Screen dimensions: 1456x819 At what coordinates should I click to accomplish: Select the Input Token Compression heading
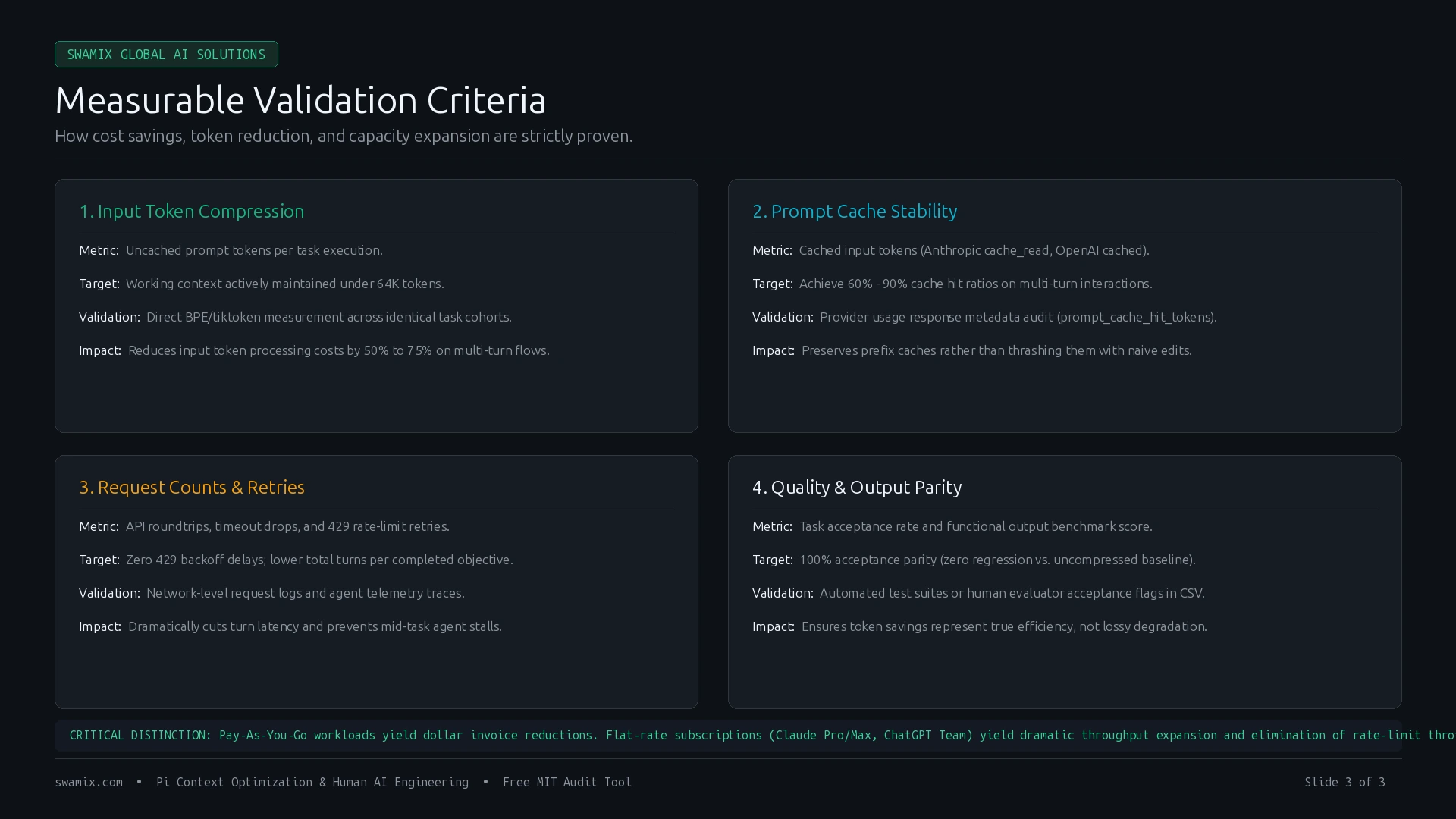[x=191, y=212]
